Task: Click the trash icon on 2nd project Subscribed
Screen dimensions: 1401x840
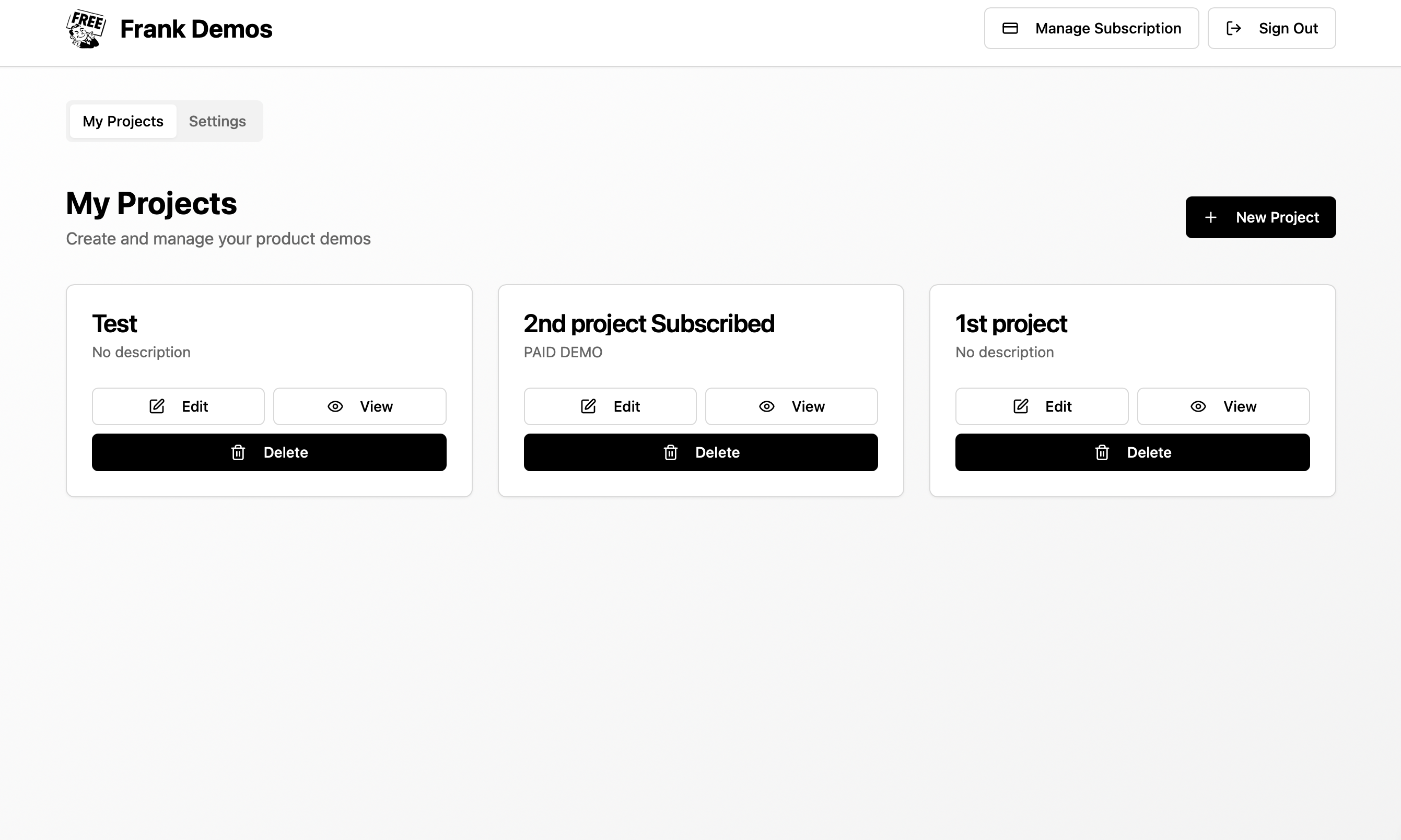Action: [x=671, y=452]
